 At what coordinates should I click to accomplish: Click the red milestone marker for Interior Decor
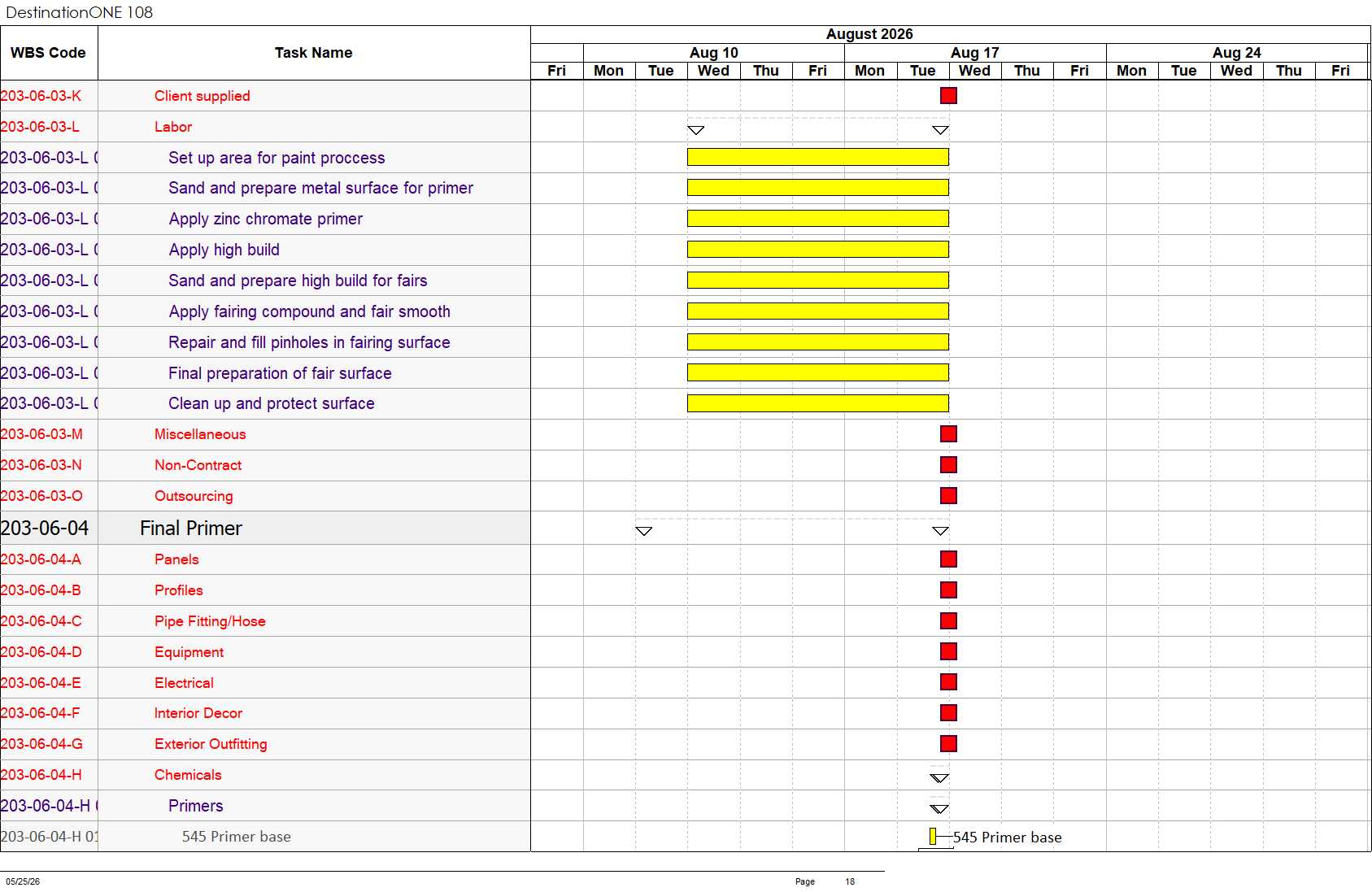tap(948, 713)
